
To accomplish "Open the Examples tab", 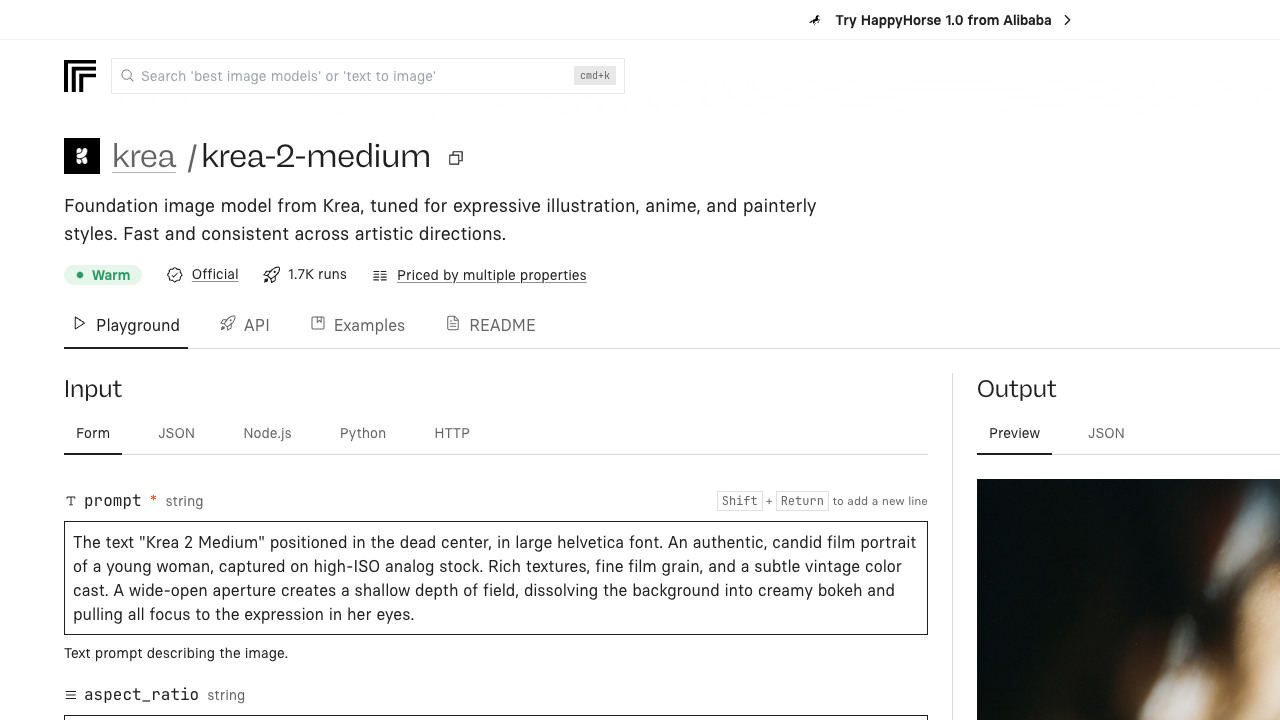I will tap(358, 325).
